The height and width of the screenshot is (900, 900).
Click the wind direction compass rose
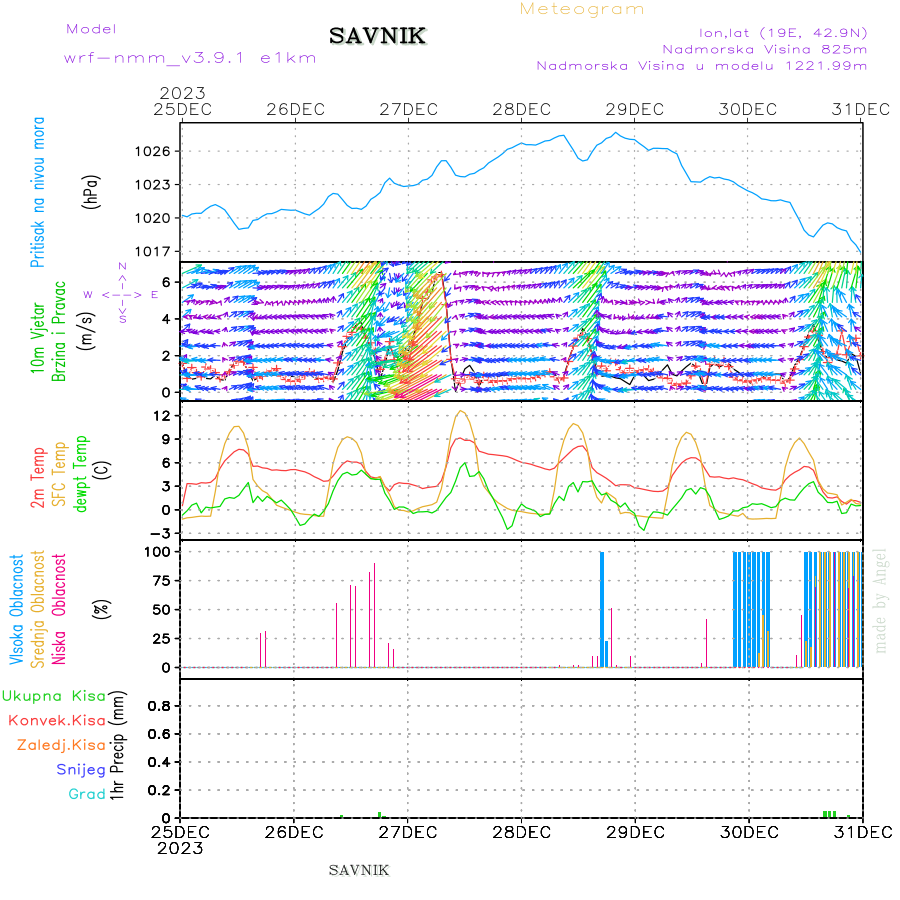[x=122, y=294]
